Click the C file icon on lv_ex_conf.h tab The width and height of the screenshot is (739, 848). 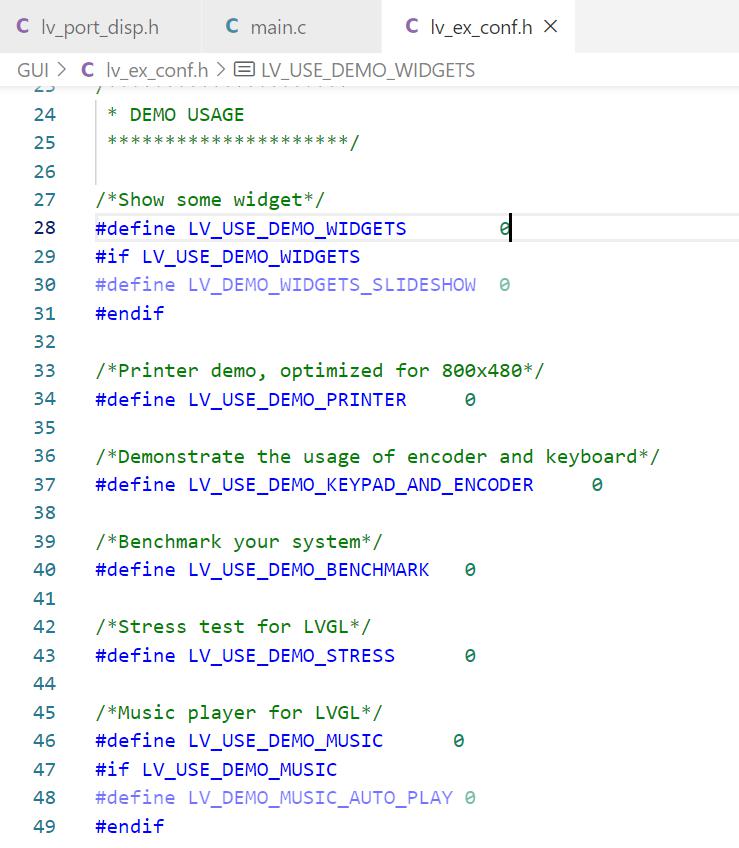(412, 26)
